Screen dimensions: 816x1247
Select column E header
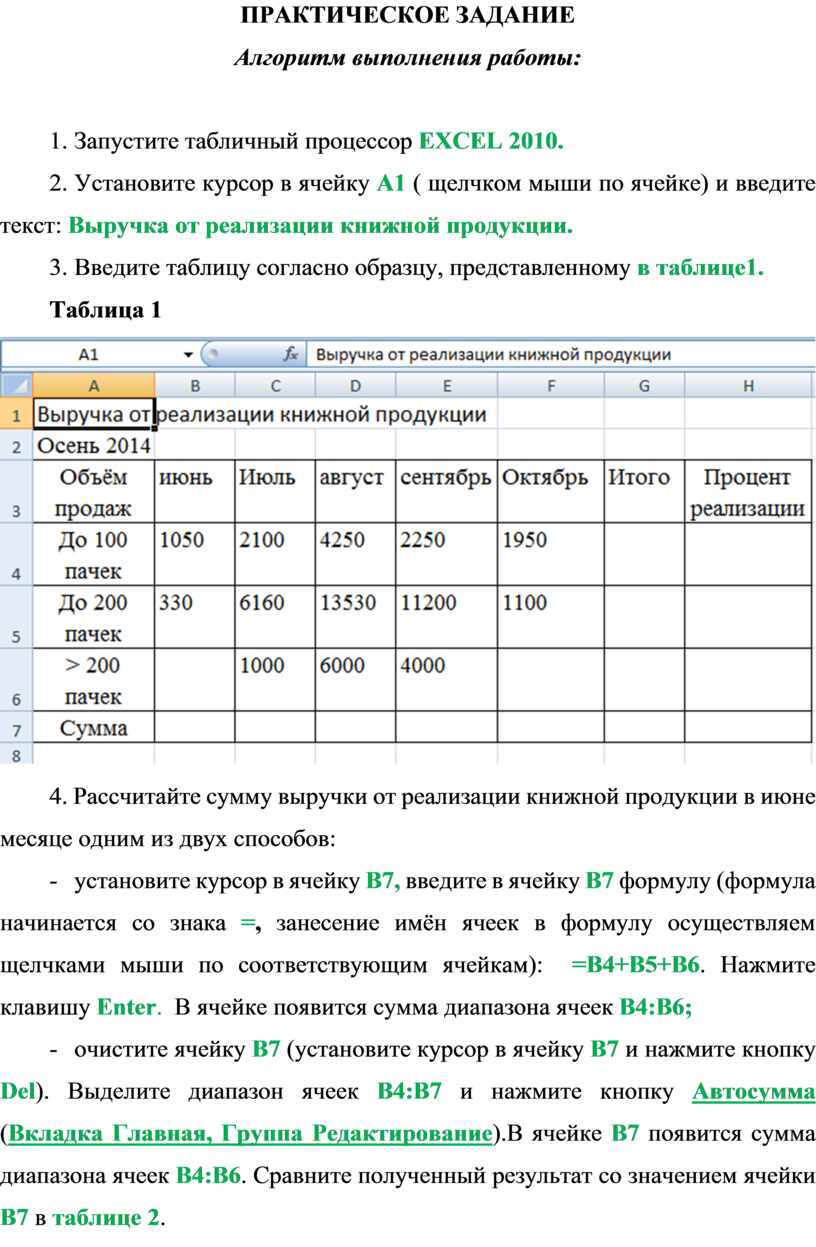tap(447, 385)
